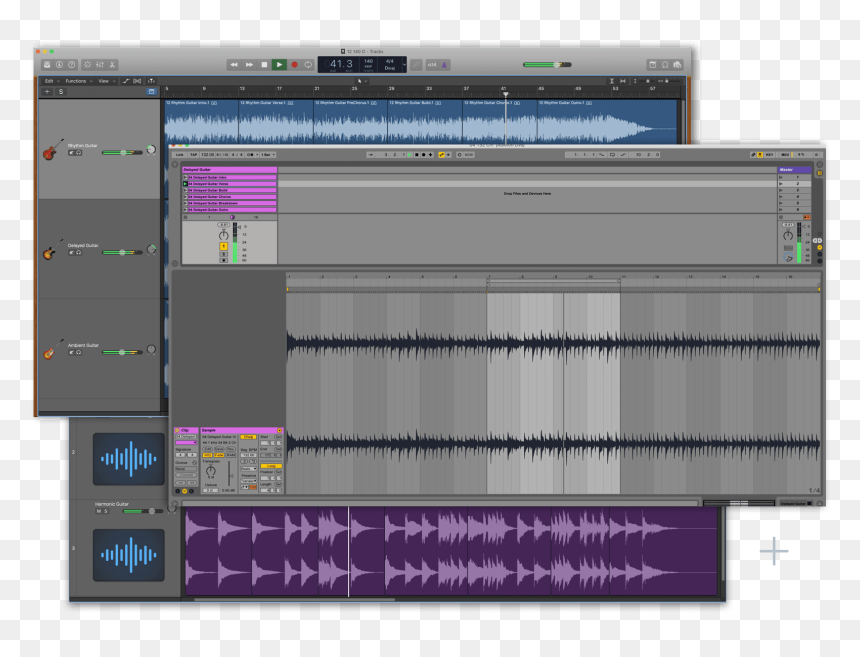Open the LCD display mode dropdown arrow

(x=404, y=65)
